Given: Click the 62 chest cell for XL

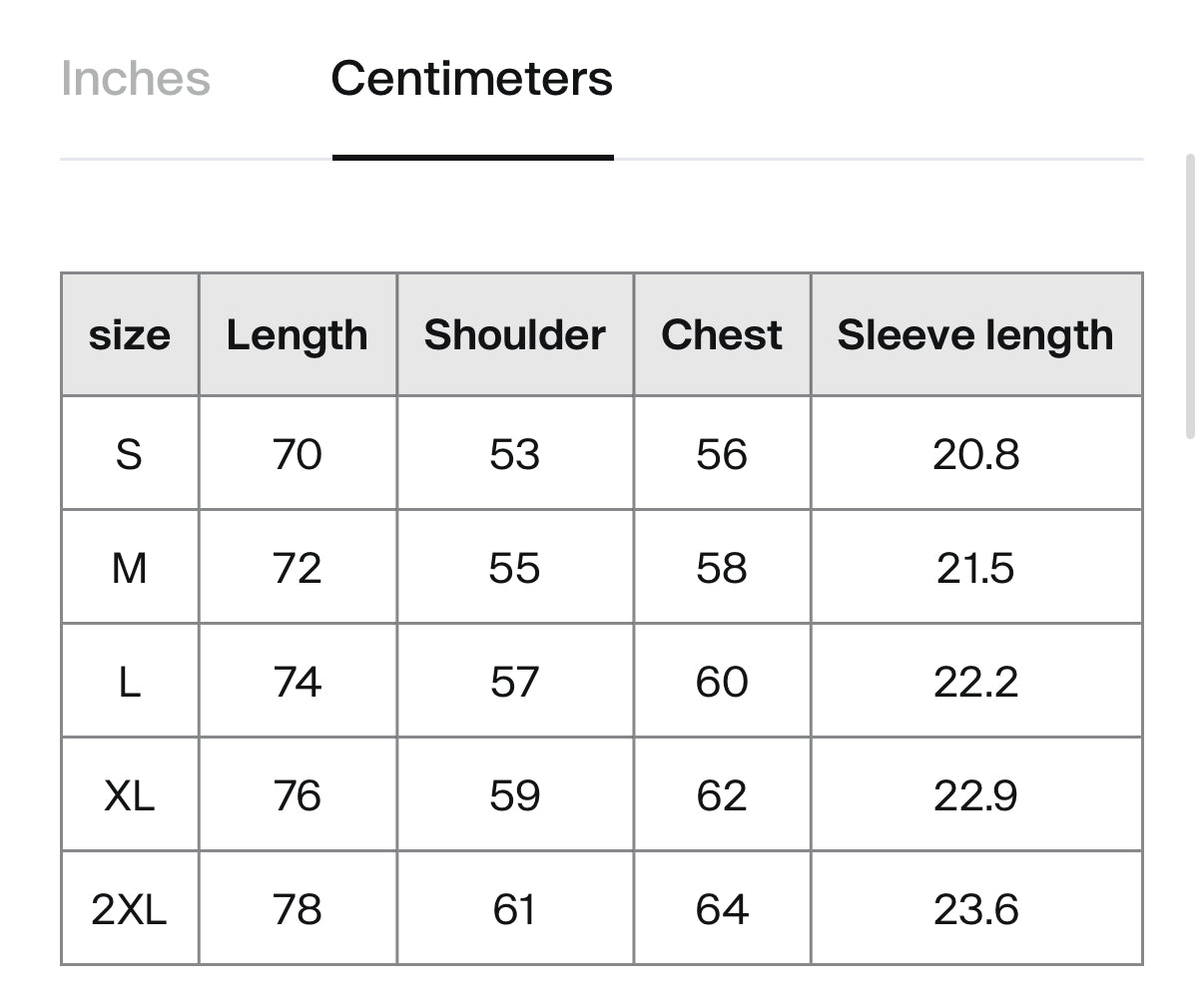Looking at the screenshot, I should pyautogui.click(x=722, y=795).
